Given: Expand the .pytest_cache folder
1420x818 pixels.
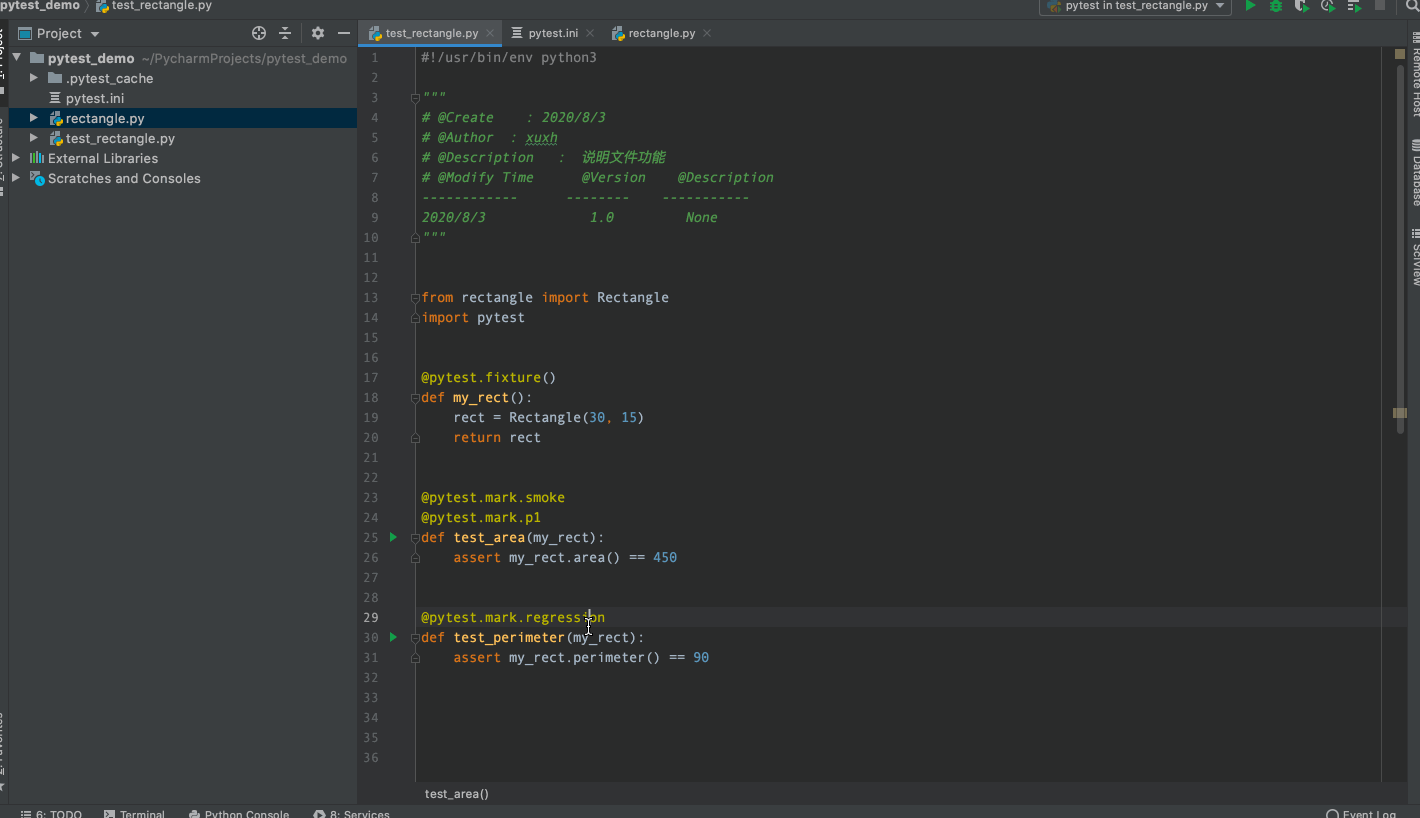Looking at the screenshot, I should (x=34, y=78).
